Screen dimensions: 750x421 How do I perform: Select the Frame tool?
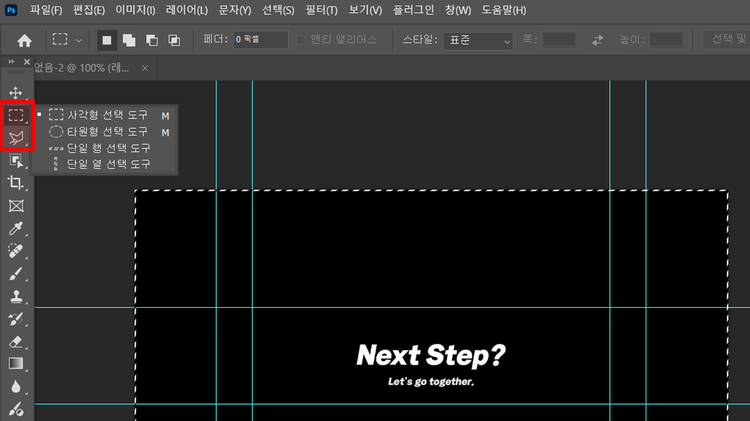click(16, 206)
